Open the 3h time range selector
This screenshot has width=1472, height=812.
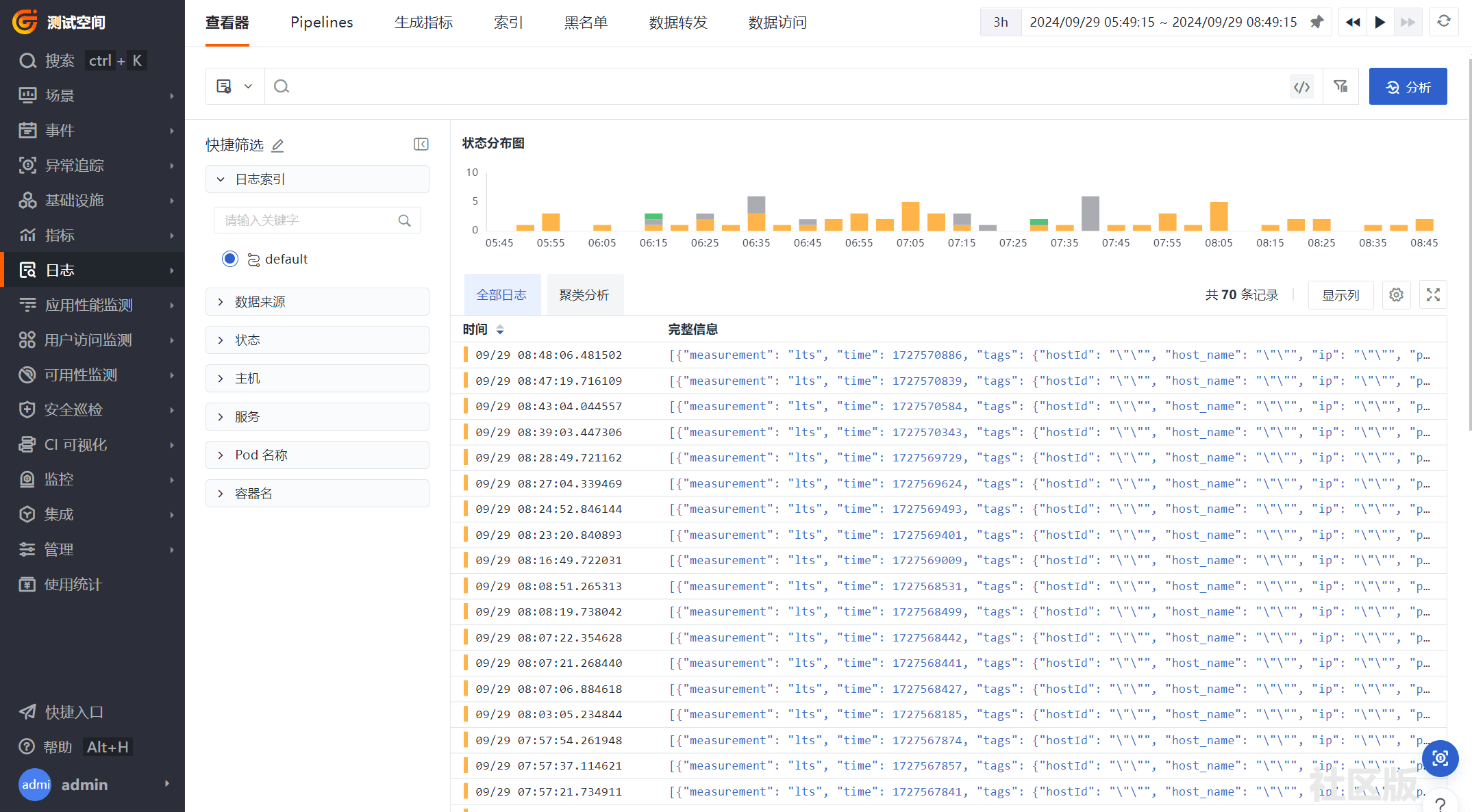pyautogui.click(x=1001, y=22)
